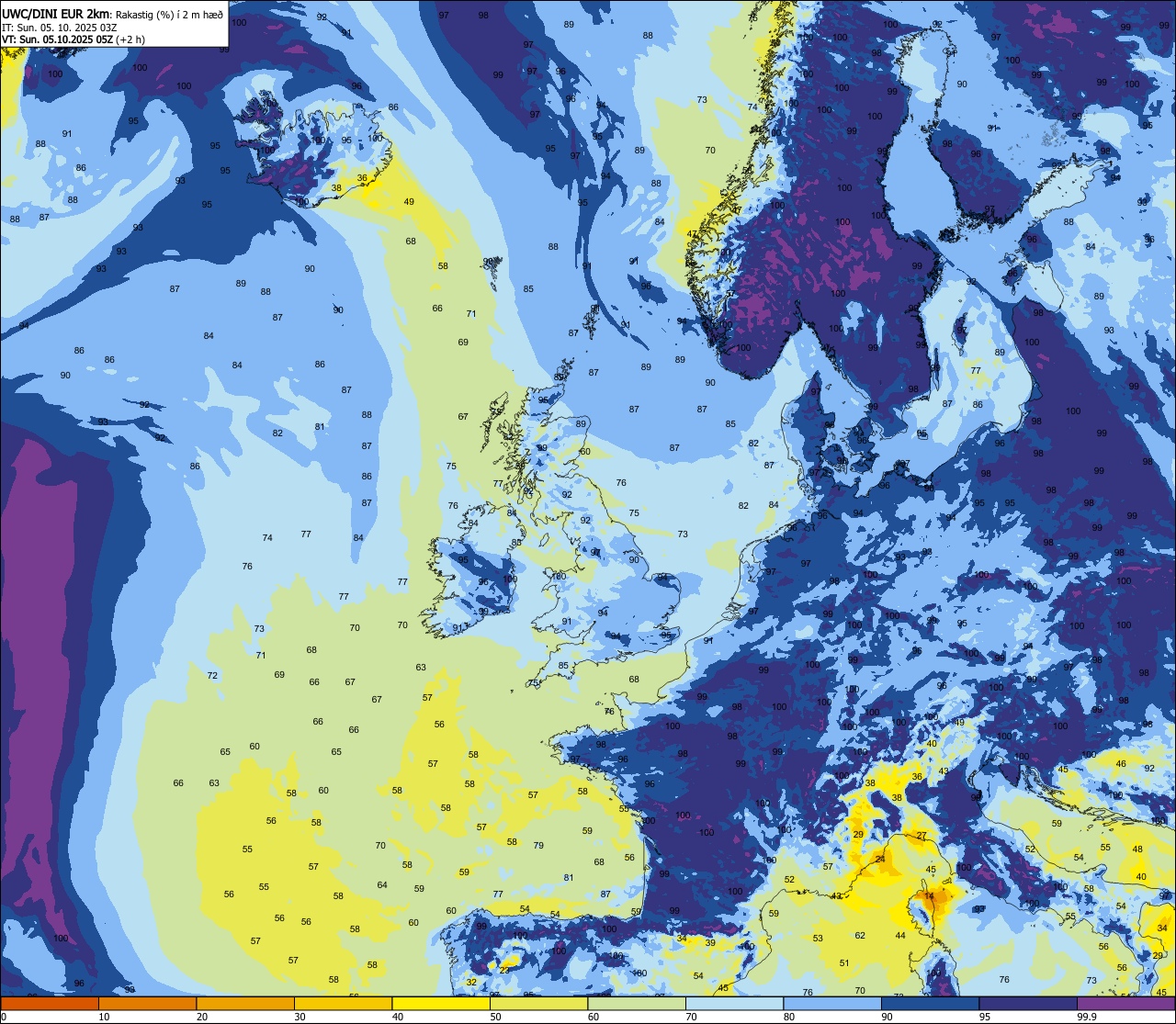Click the 60–70 light green legend segment
This screenshot has width=1176, height=1024.
click(637, 1003)
